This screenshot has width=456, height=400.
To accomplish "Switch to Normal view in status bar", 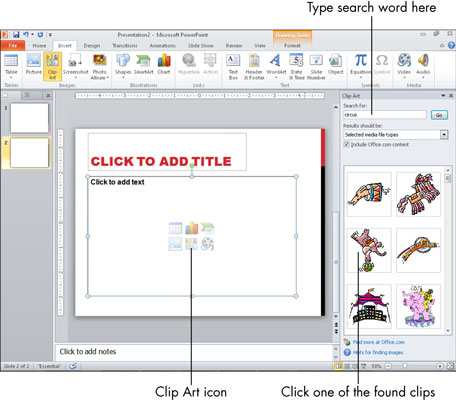I will click(x=339, y=366).
